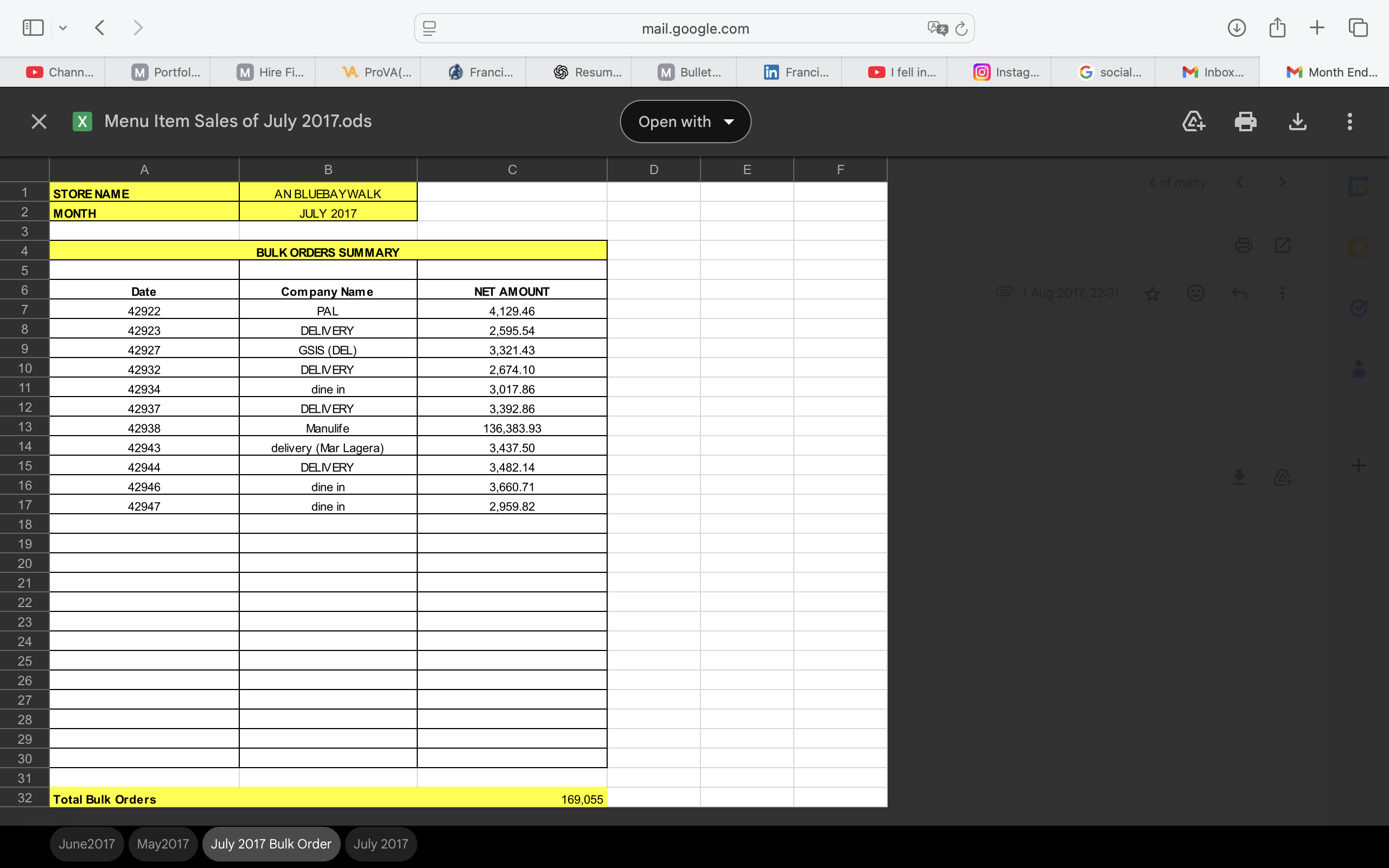Download the ods file

pyautogui.click(x=1297, y=122)
